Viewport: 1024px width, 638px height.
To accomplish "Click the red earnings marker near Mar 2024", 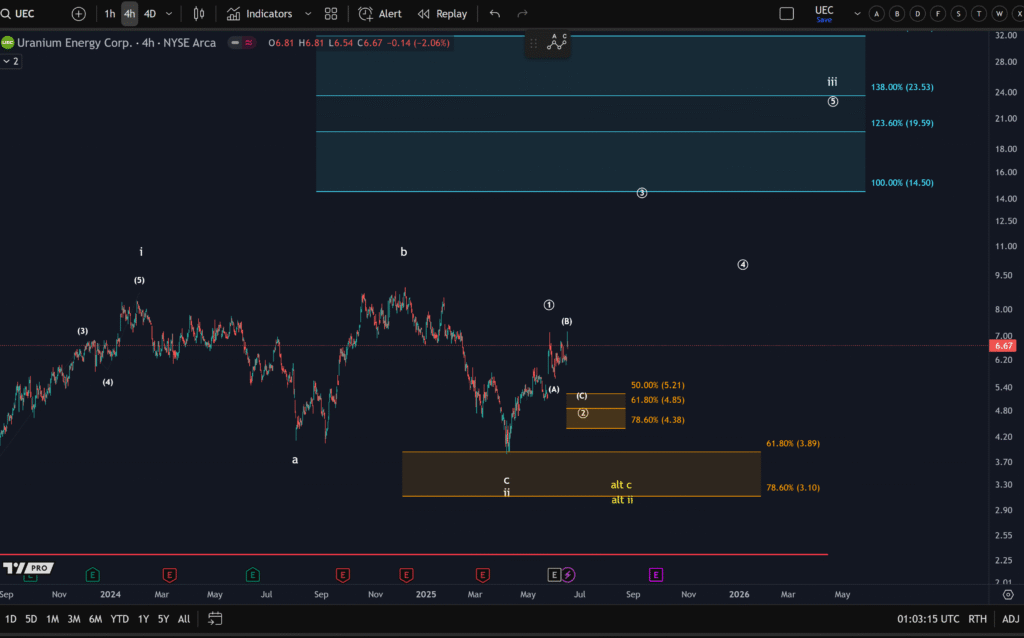I will pos(169,575).
